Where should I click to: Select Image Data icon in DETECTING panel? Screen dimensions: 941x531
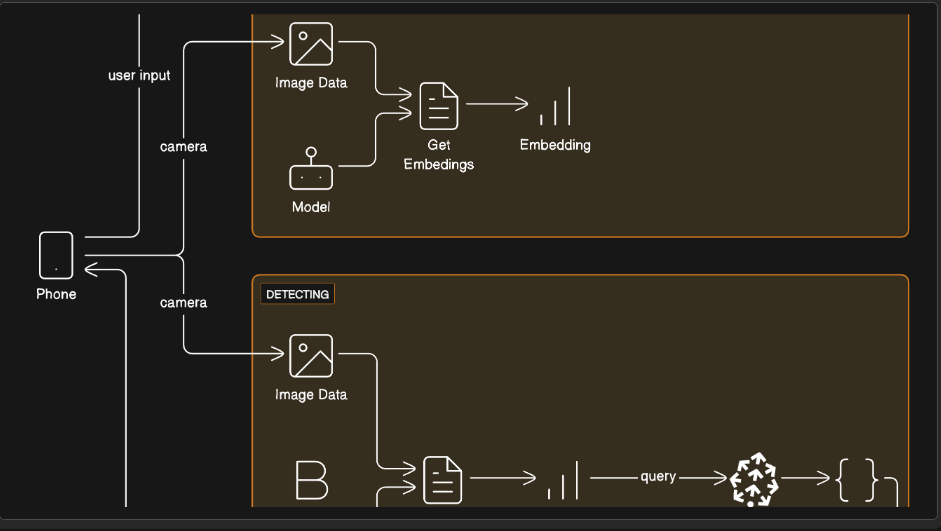(311, 356)
